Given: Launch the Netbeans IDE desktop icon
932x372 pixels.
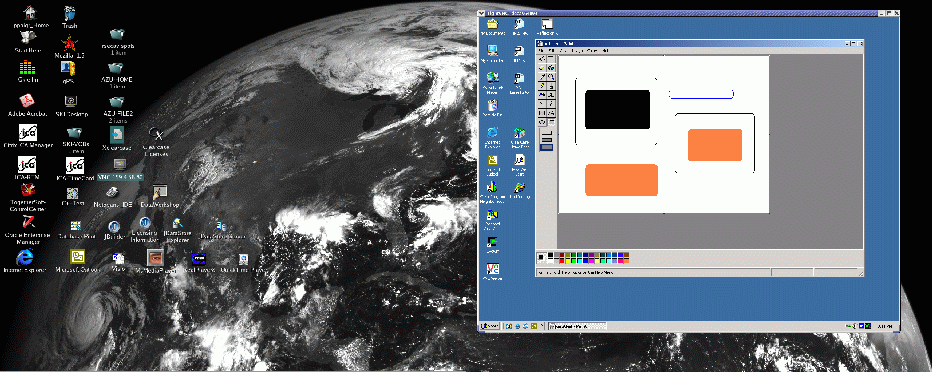Looking at the screenshot, I should (x=112, y=197).
